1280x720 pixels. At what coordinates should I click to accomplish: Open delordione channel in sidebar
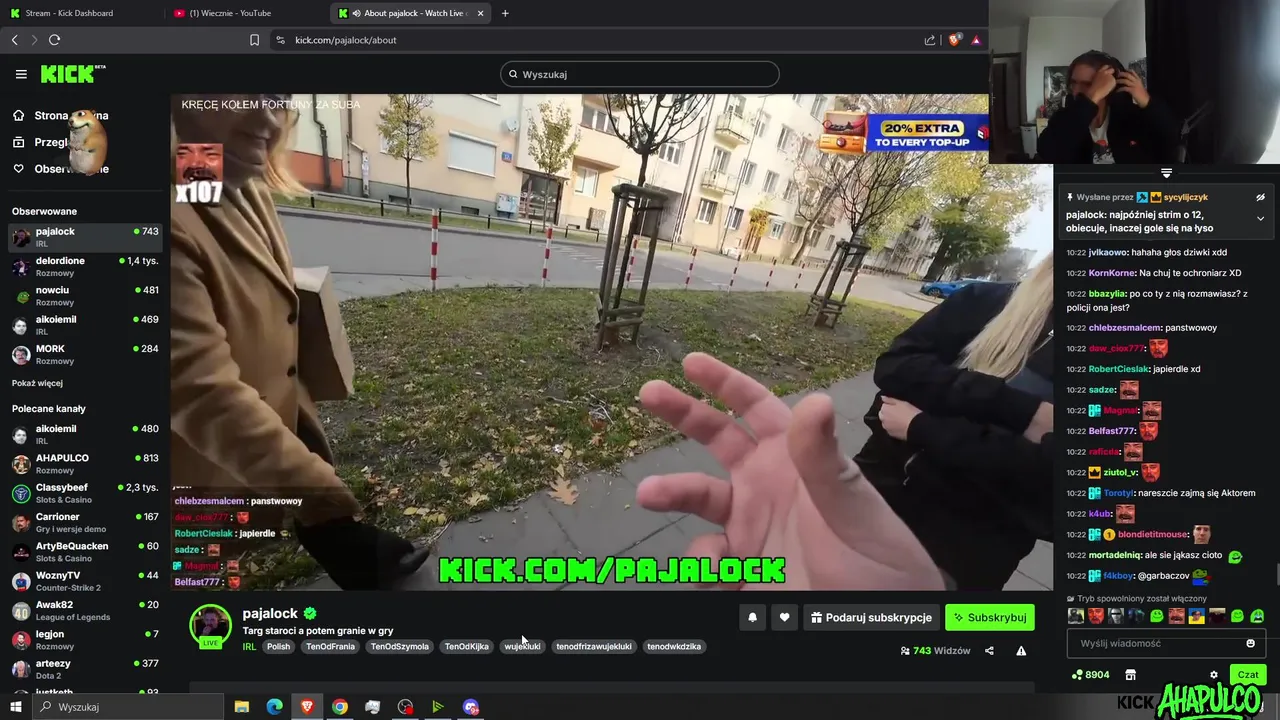pyautogui.click(x=85, y=266)
